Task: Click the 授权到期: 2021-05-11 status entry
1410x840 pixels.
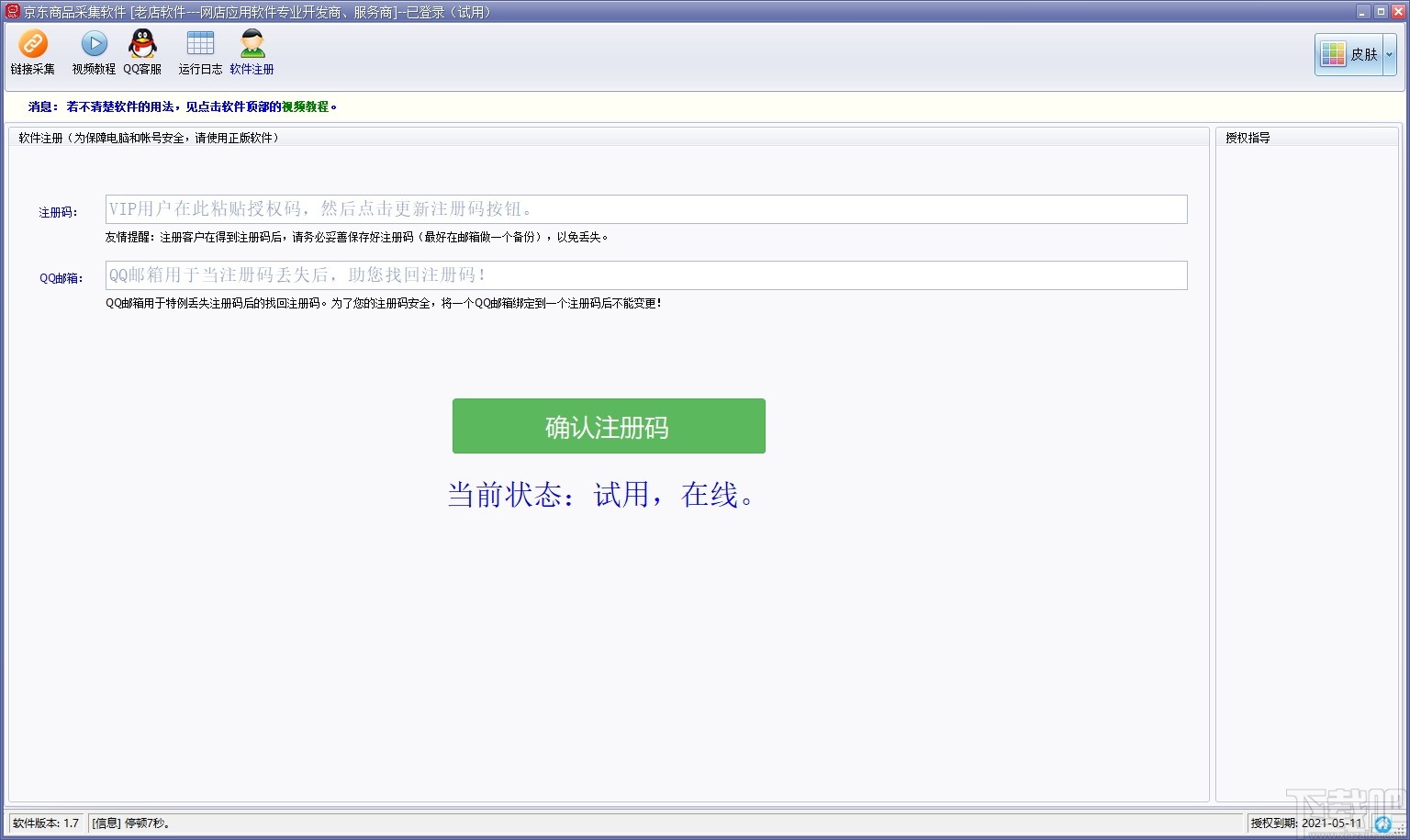Action: point(1306,823)
